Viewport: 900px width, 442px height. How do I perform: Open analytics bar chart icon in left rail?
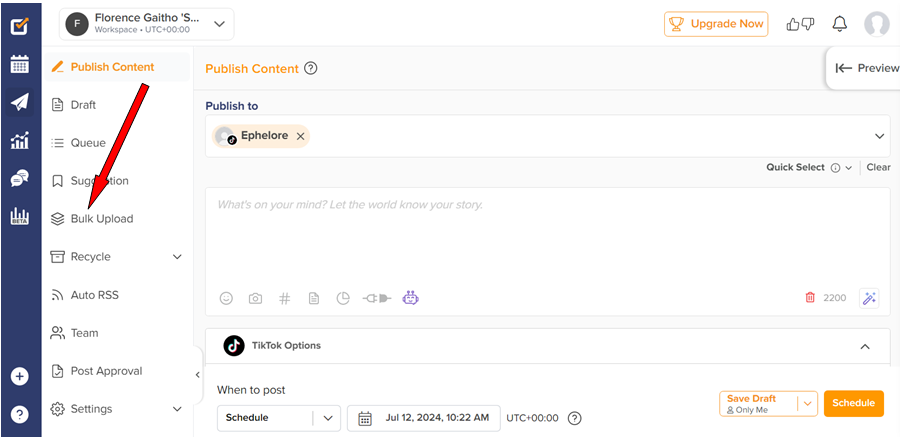[20, 141]
